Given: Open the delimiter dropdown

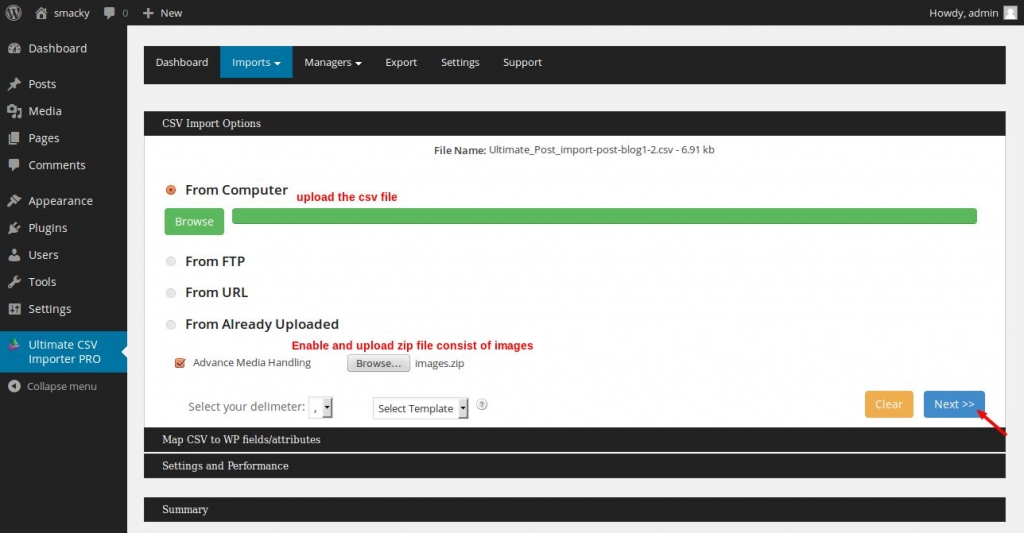Looking at the screenshot, I should pyautogui.click(x=321, y=407).
